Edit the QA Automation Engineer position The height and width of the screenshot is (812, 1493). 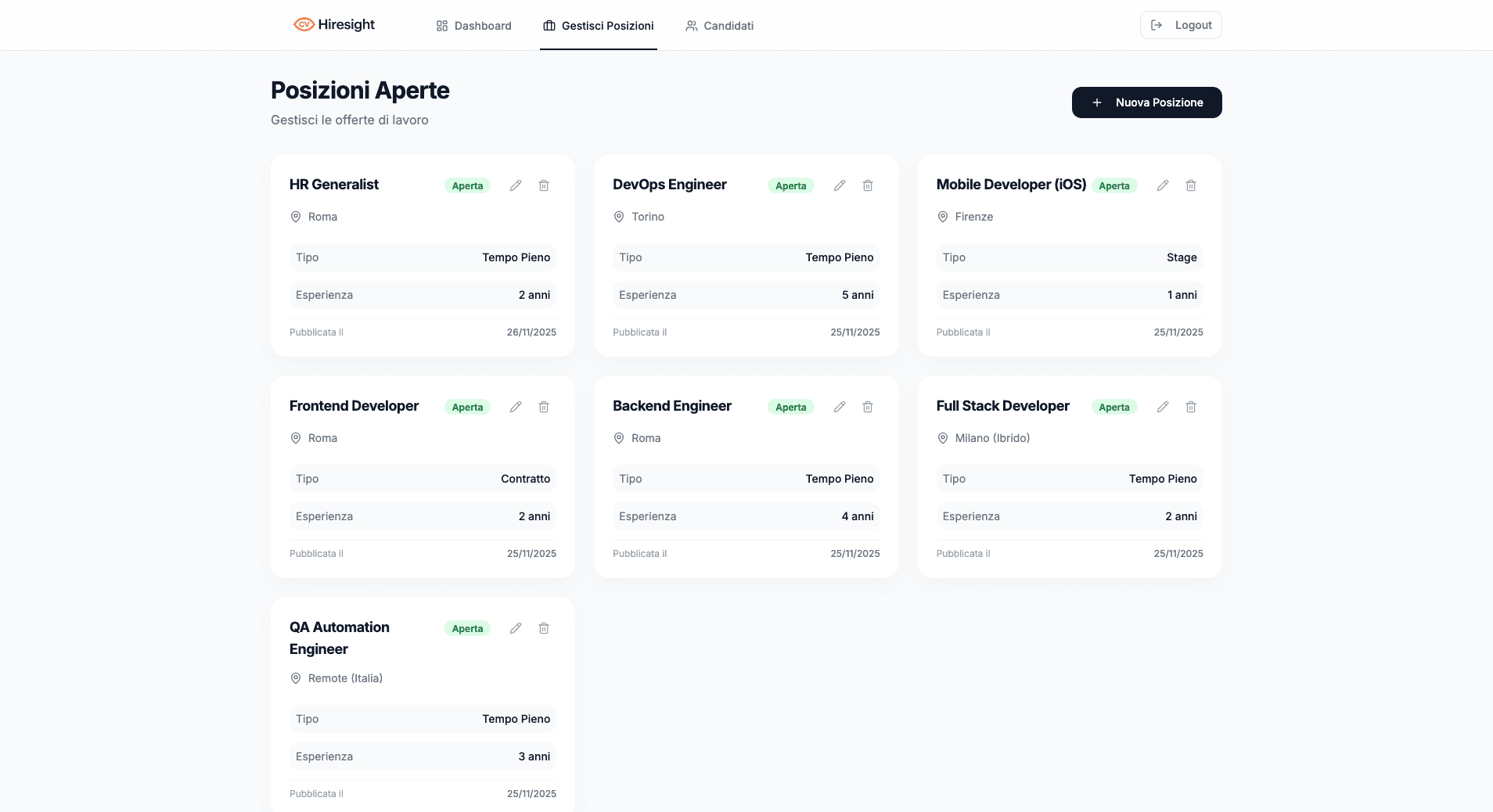[x=516, y=628]
